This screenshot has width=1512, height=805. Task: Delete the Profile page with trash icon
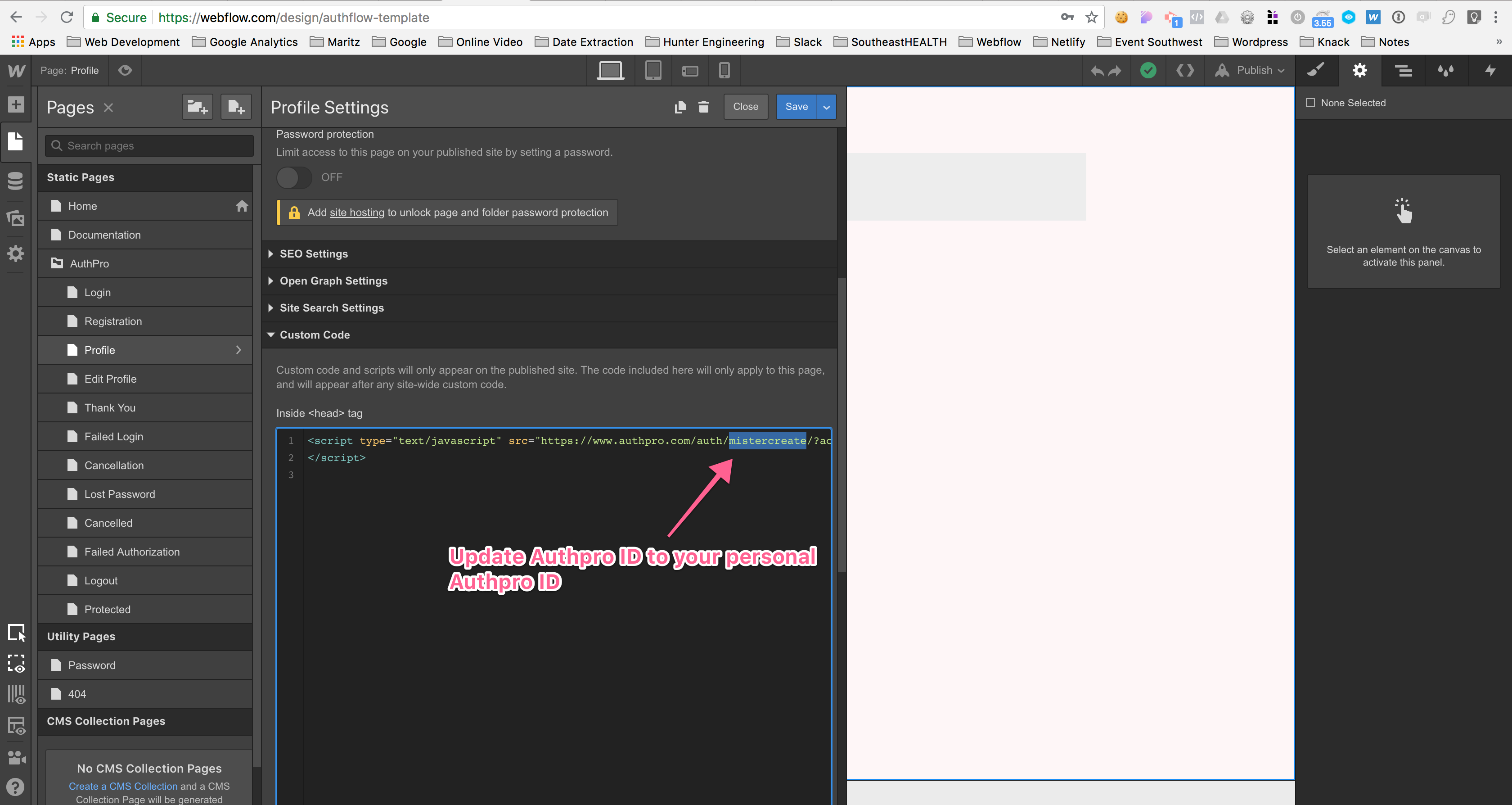pos(704,107)
